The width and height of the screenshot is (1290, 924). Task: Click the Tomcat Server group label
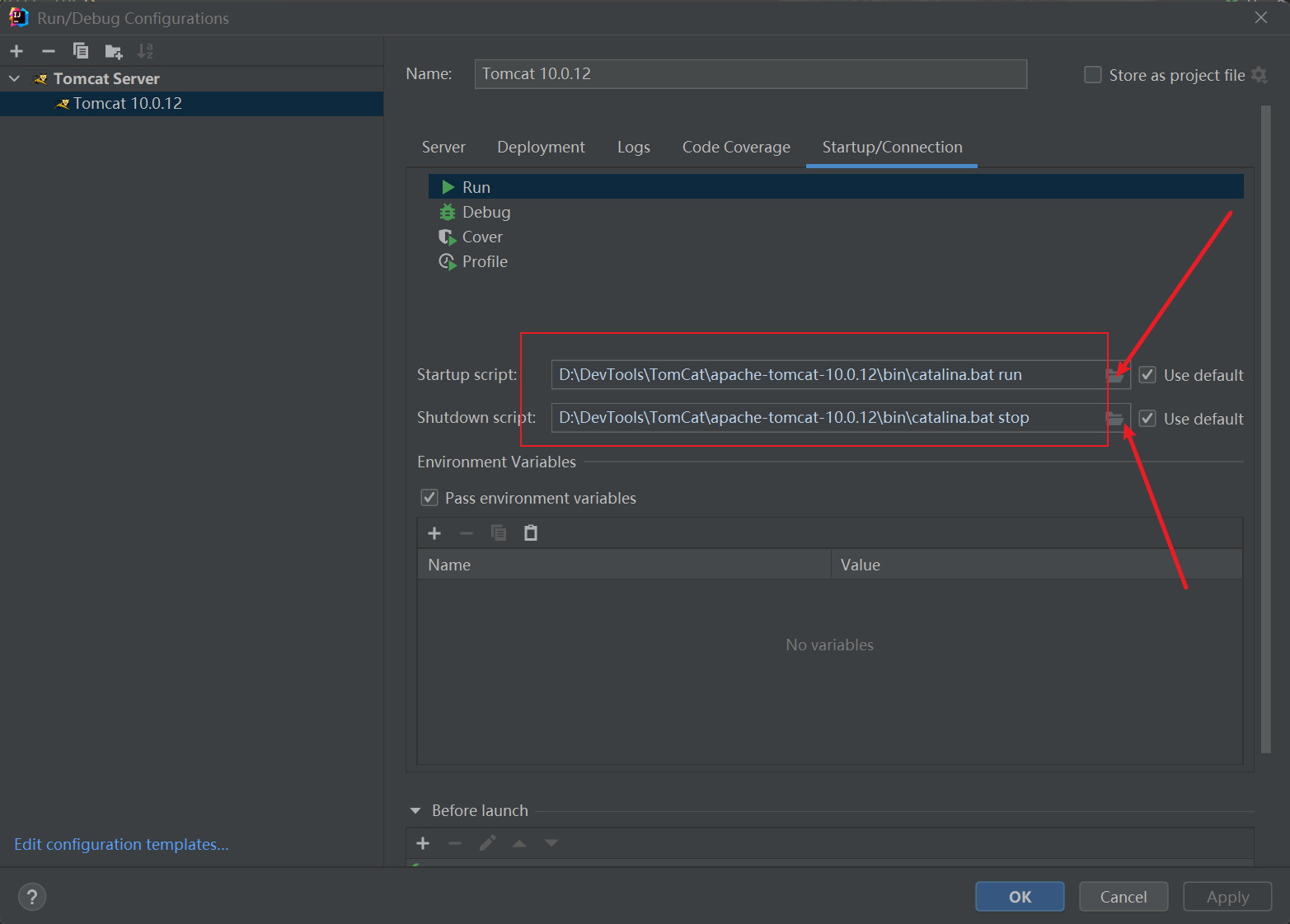pyautogui.click(x=106, y=78)
